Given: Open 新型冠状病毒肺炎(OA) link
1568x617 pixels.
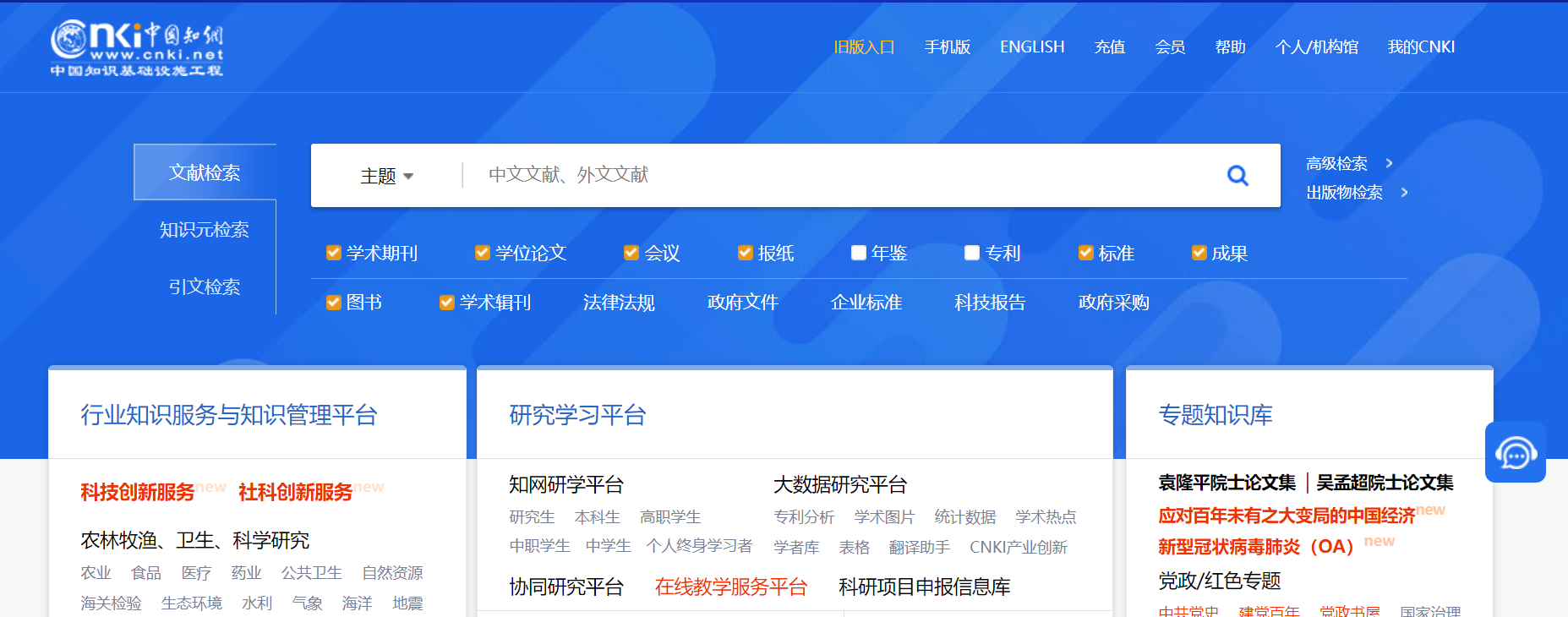Looking at the screenshot, I should (1256, 547).
